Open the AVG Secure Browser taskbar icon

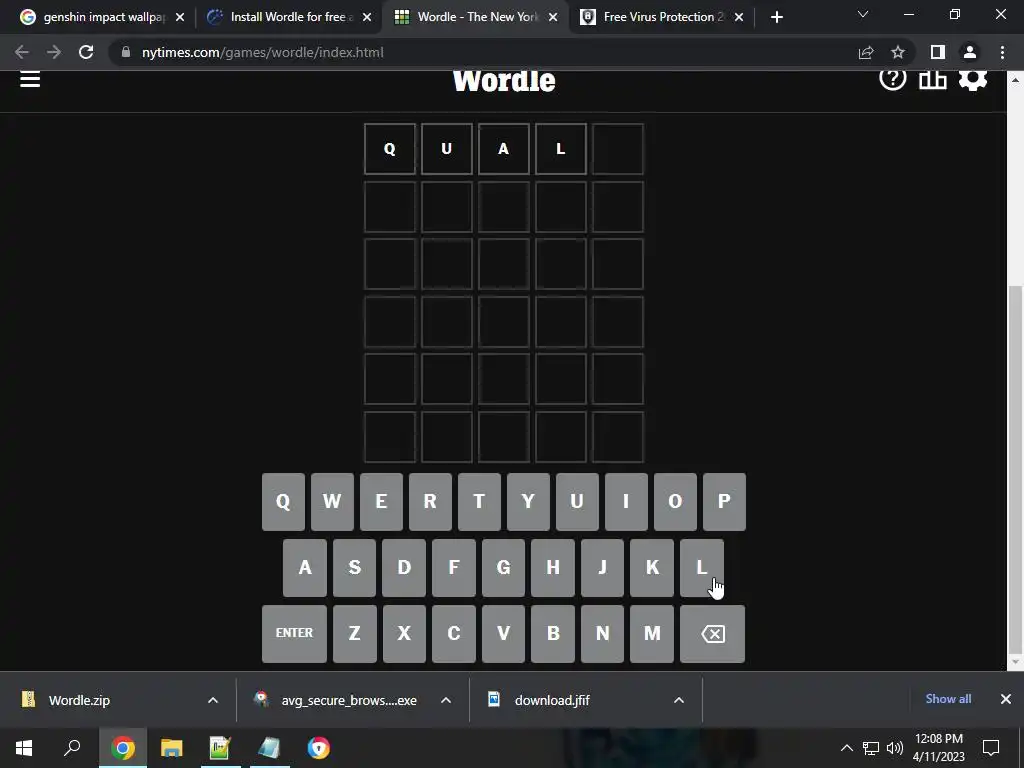tap(319, 748)
